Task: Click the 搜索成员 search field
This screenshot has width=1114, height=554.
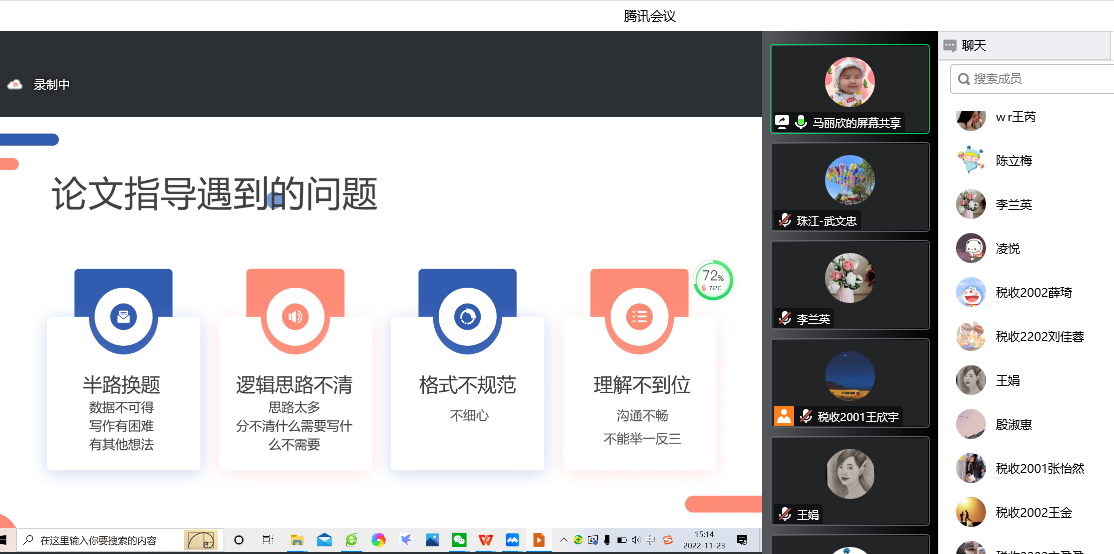Action: tap(1030, 78)
